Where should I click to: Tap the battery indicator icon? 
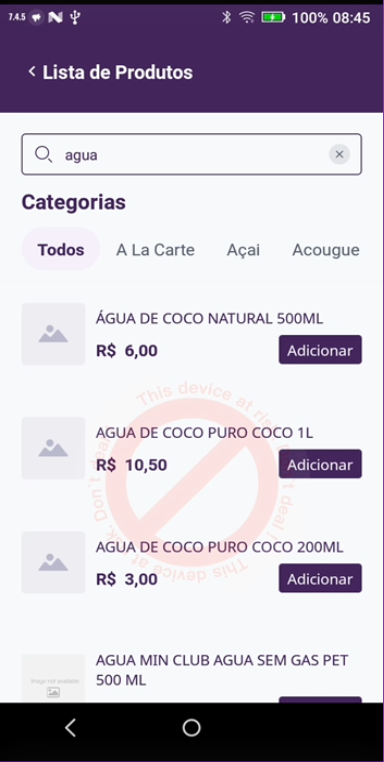click(273, 18)
